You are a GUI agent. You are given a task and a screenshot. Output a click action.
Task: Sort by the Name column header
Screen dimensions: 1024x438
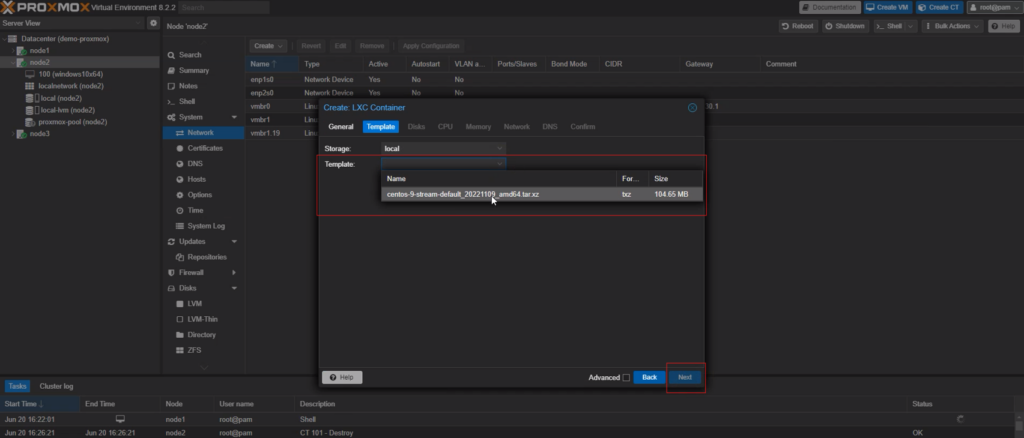pyautogui.click(x=272, y=64)
